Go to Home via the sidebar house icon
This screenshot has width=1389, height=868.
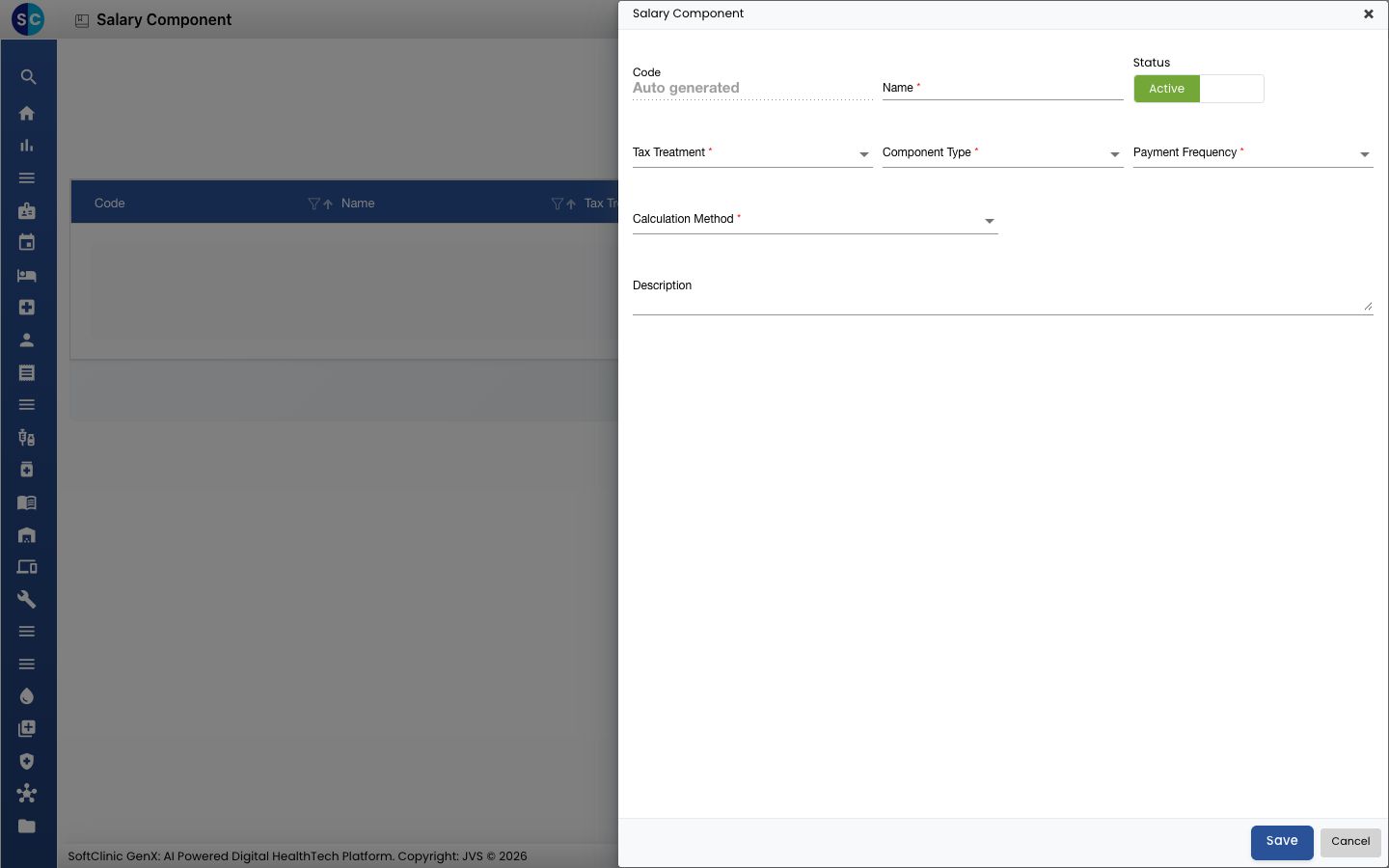click(x=27, y=113)
